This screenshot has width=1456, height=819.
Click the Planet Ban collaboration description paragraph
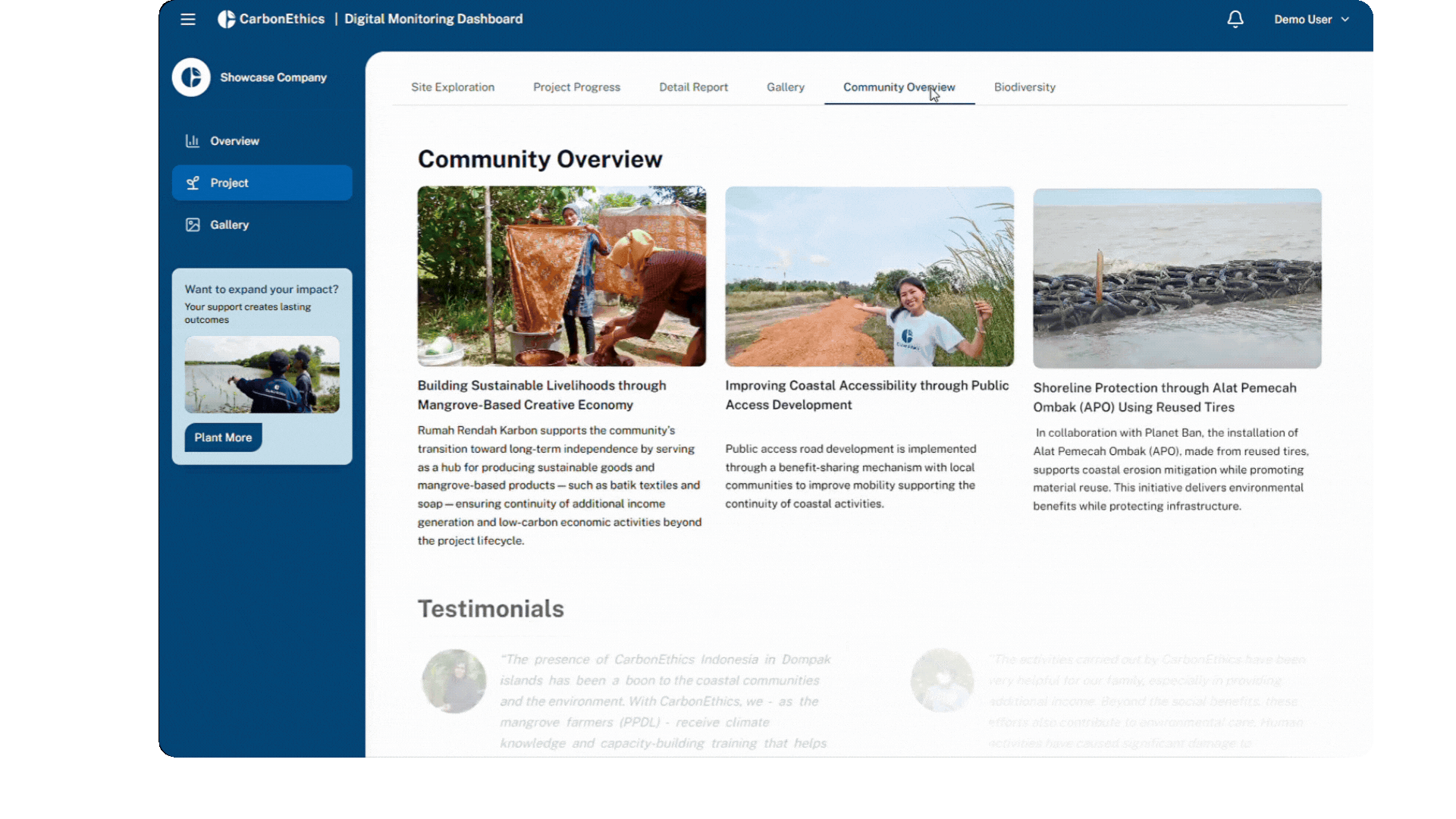pos(1171,469)
